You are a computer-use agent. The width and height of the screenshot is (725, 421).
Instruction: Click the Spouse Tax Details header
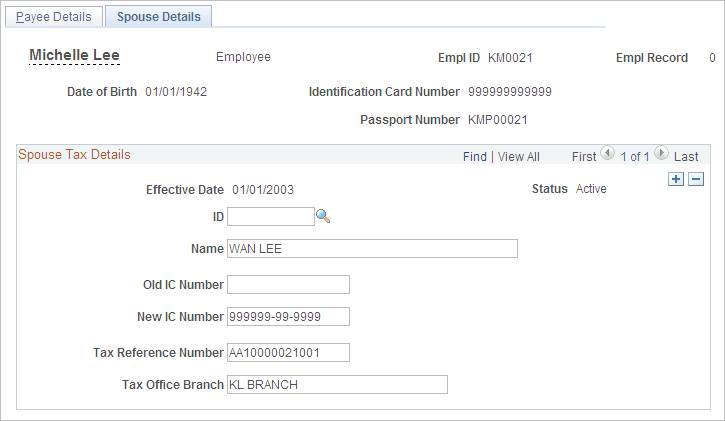pos(74,155)
